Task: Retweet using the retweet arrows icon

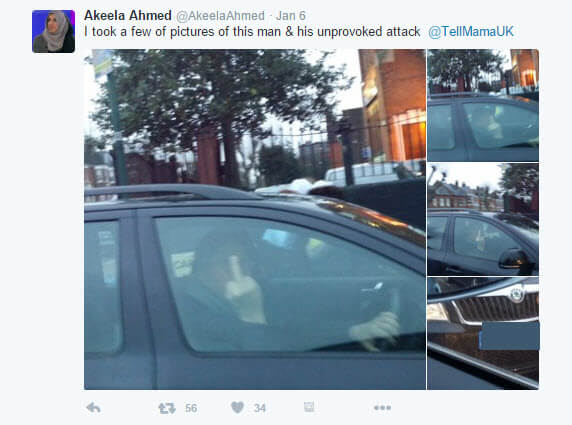Action: 167,408
